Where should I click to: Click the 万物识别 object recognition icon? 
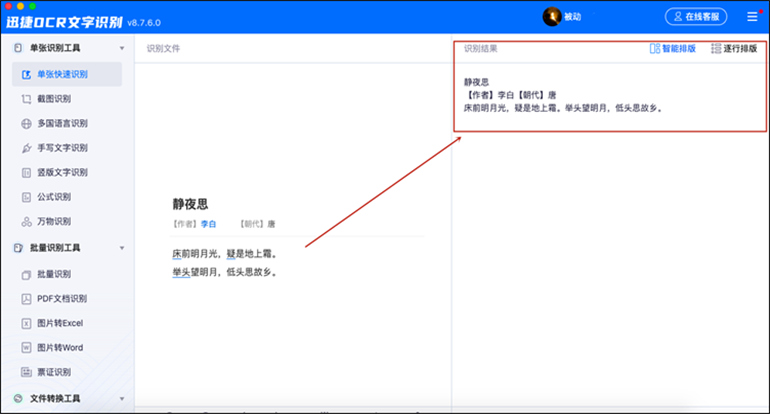(x=27, y=221)
